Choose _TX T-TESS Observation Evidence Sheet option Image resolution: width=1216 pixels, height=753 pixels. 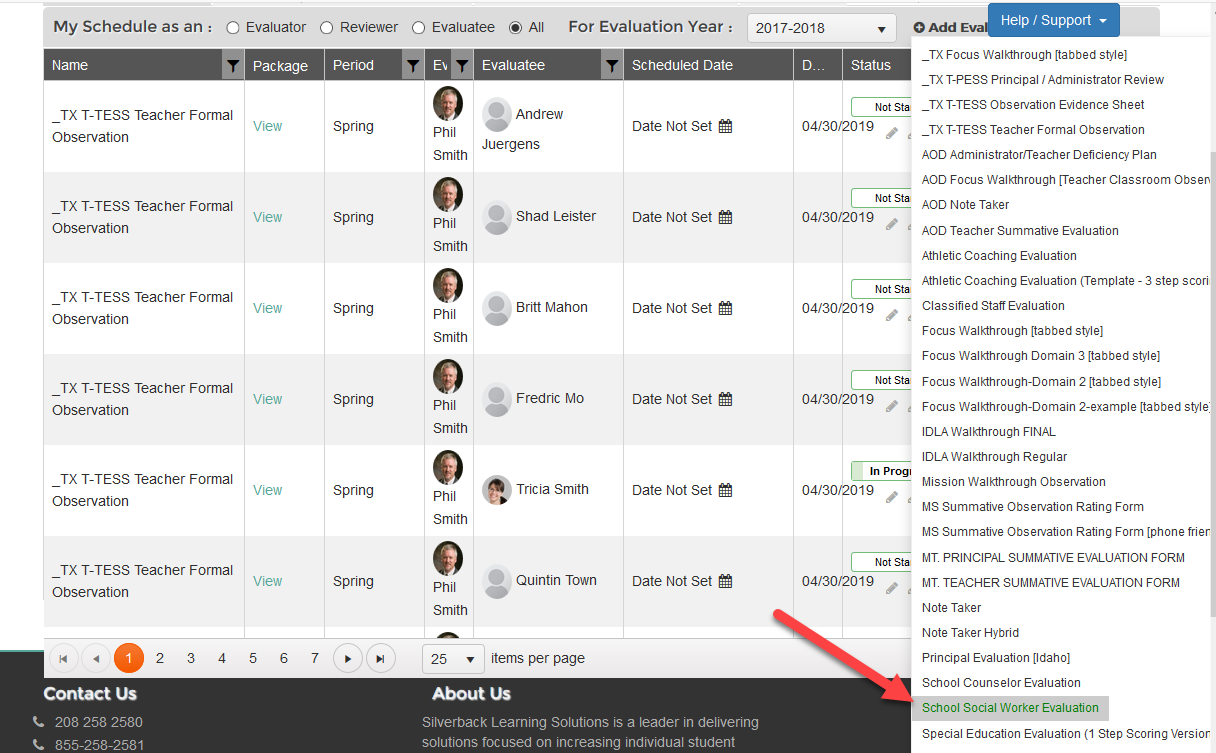coord(1033,105)
